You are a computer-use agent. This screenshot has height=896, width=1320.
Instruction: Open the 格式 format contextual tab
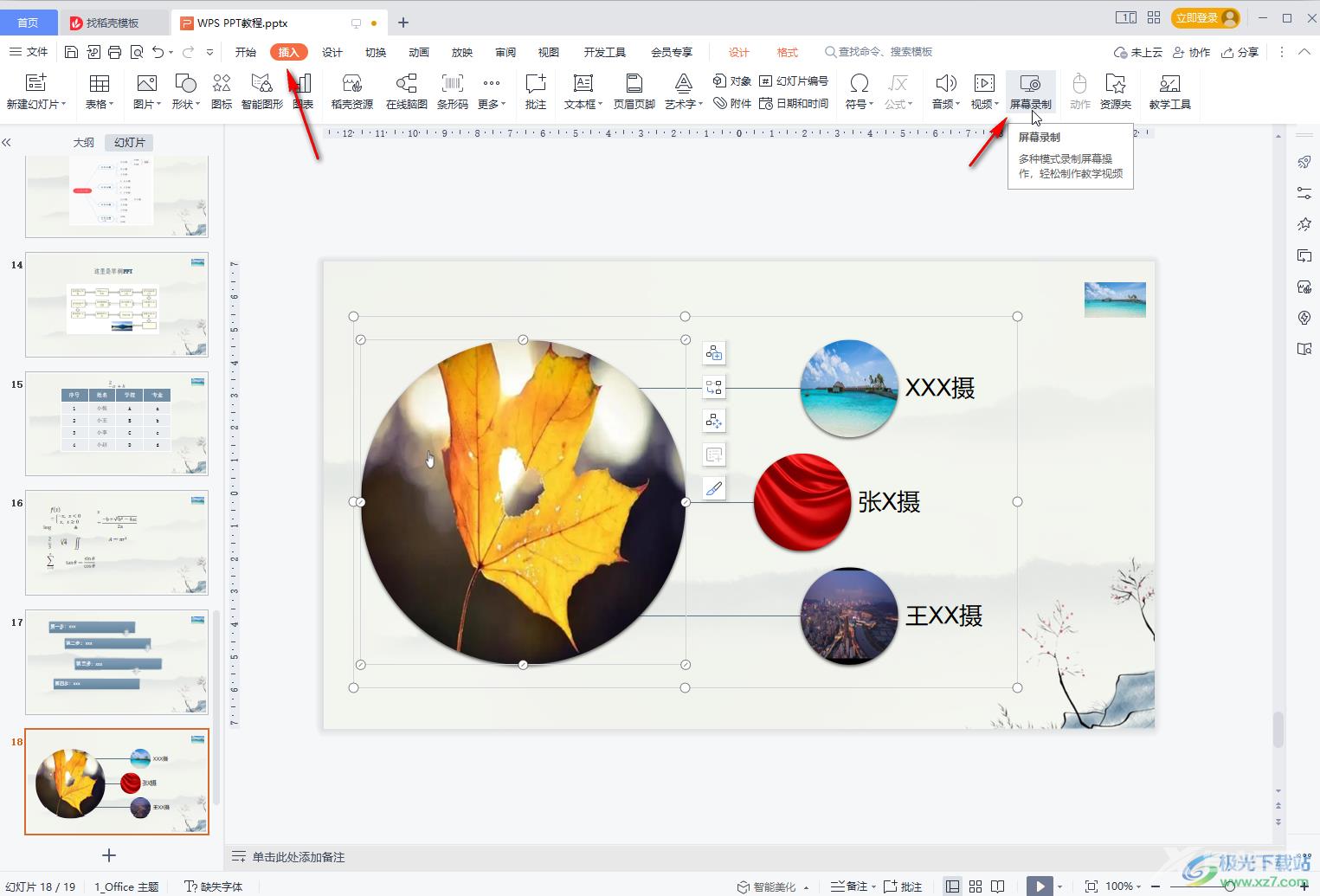pos(788,52)
